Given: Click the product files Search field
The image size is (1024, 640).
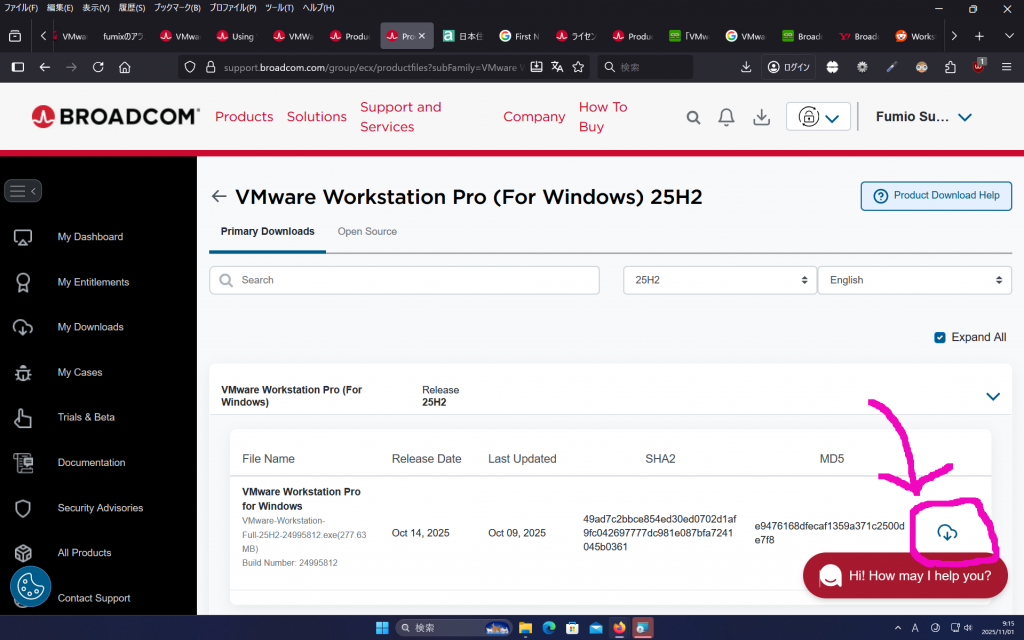Looking at the screenshot, I should pyautogui.click(x=404, y=280).
